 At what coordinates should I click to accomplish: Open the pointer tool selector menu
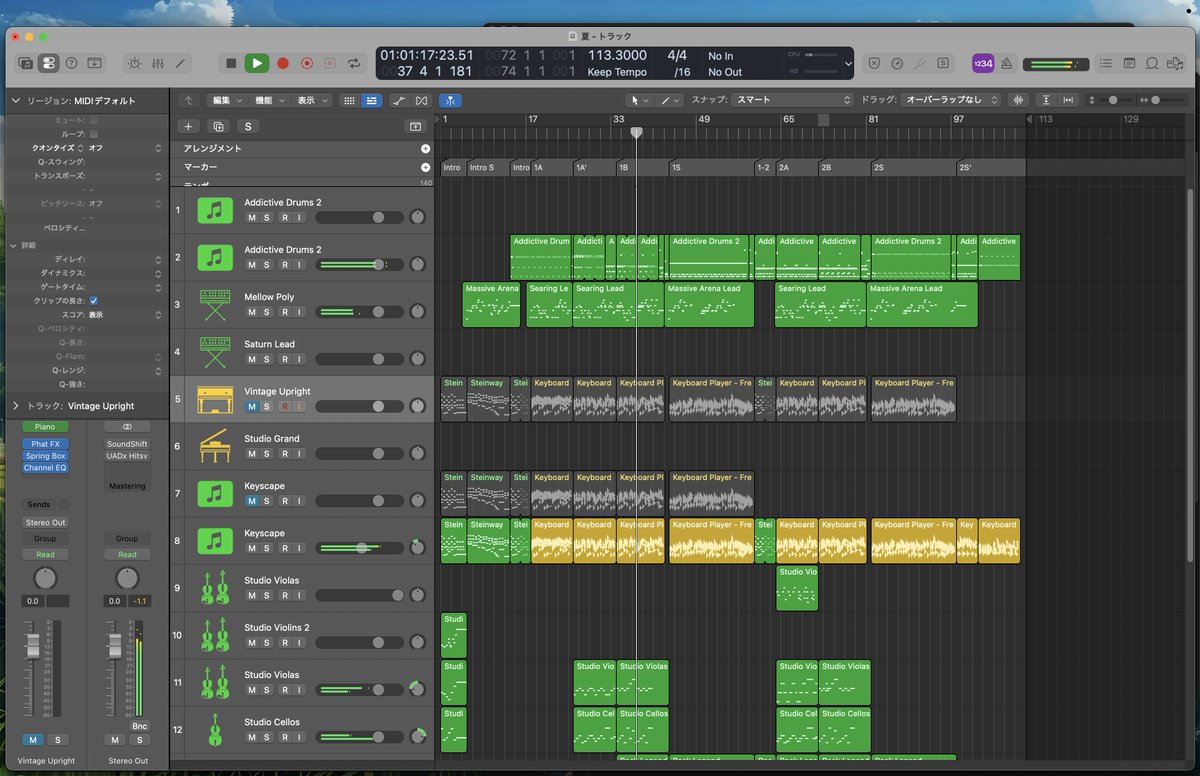[x=638, y=100]
